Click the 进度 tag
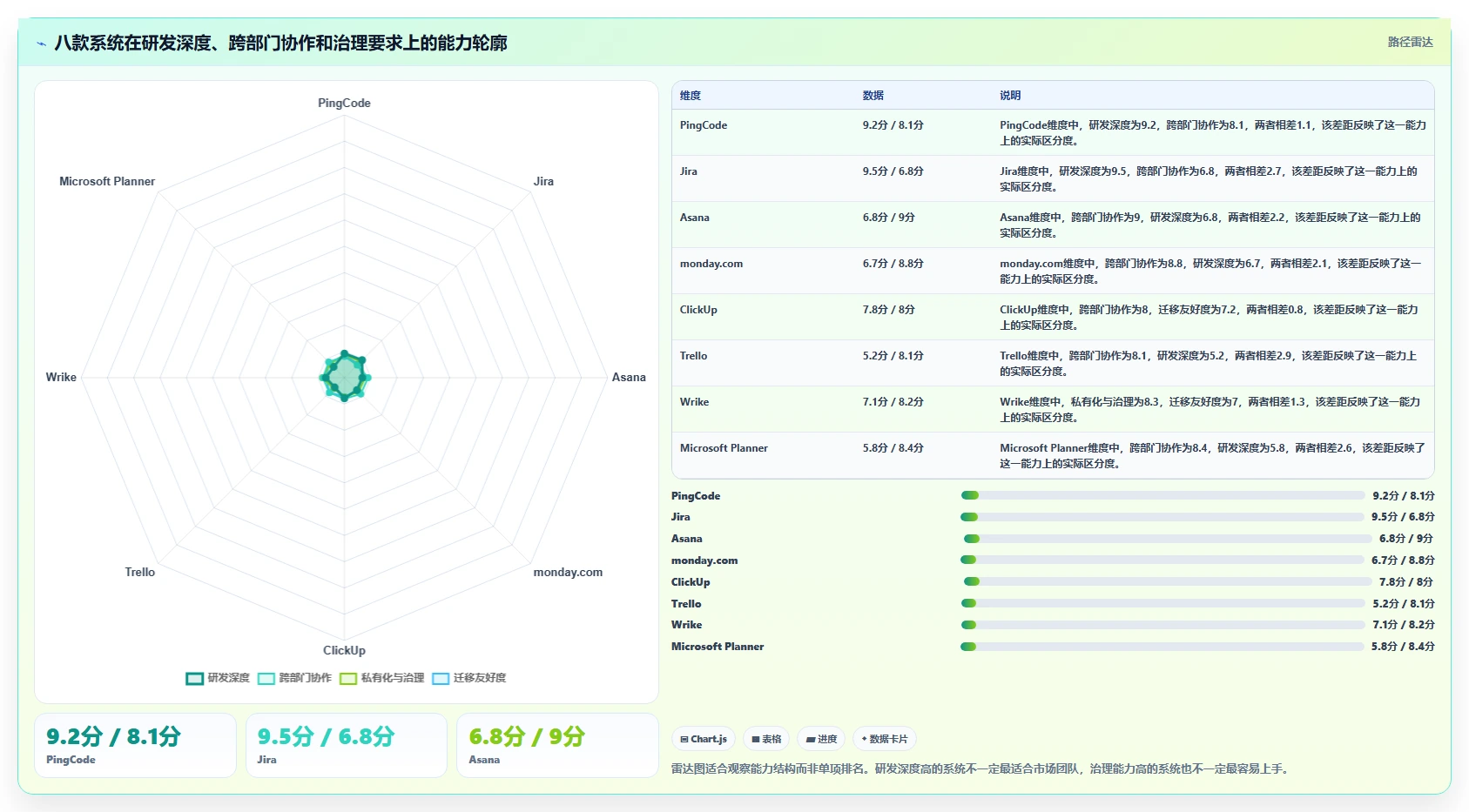The width and height of the screenshot is (1469, 812). click(821, 739)
